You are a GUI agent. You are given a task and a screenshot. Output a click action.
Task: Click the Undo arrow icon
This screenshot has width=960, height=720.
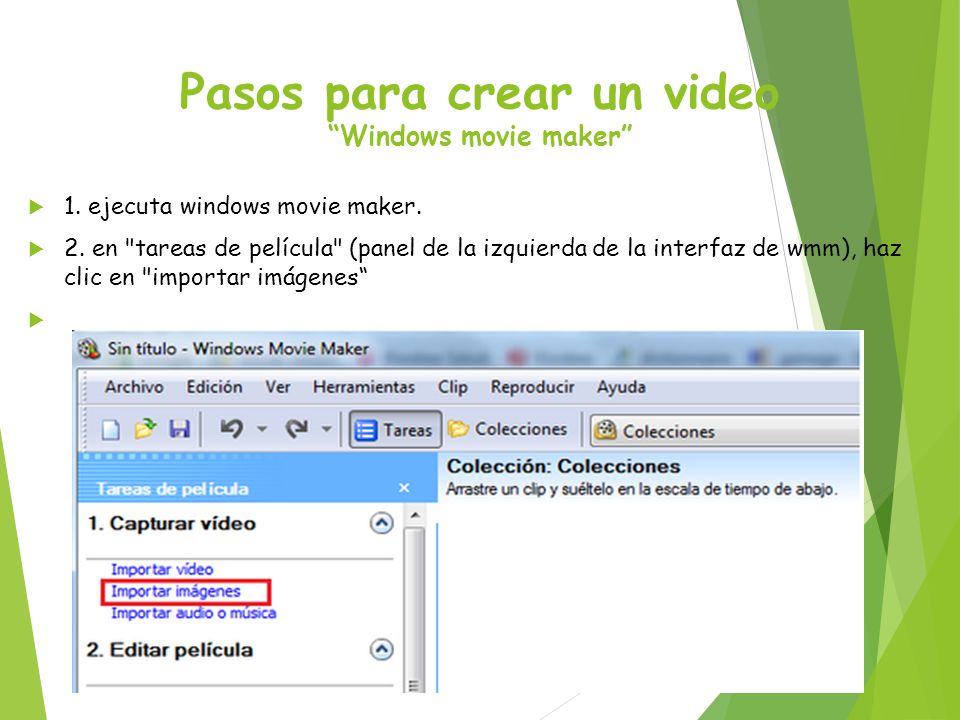click(231, 429)
